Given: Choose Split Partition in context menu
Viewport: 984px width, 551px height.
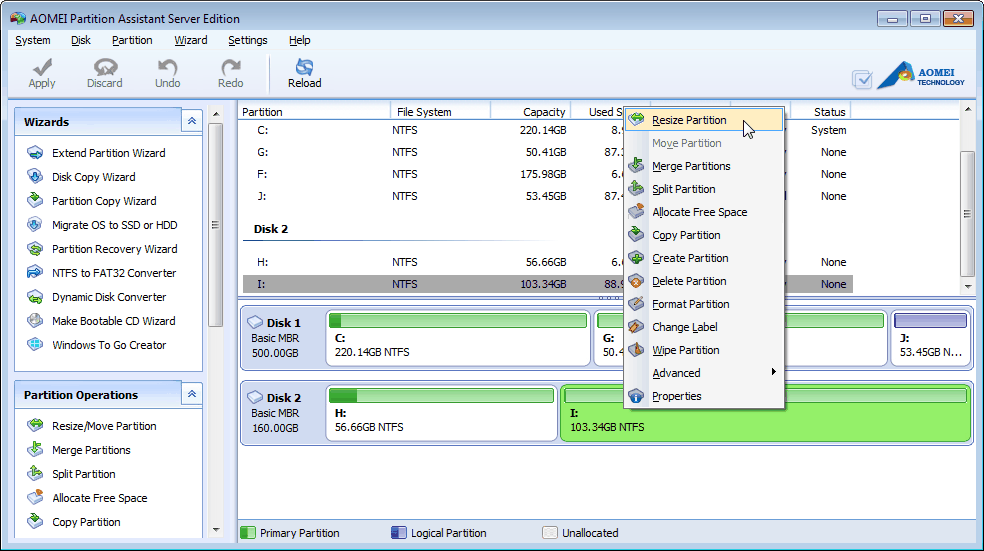Looking at the screenshot, I should click(704, 189).
